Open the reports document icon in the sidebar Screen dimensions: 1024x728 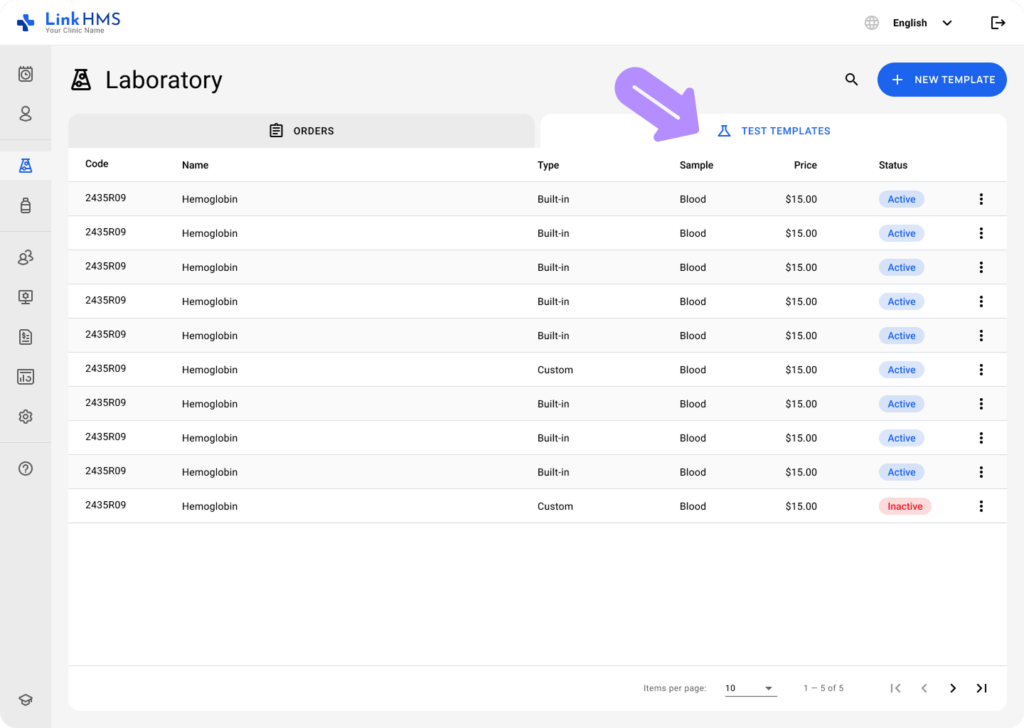pyautogui.click(x=25, y=336)
